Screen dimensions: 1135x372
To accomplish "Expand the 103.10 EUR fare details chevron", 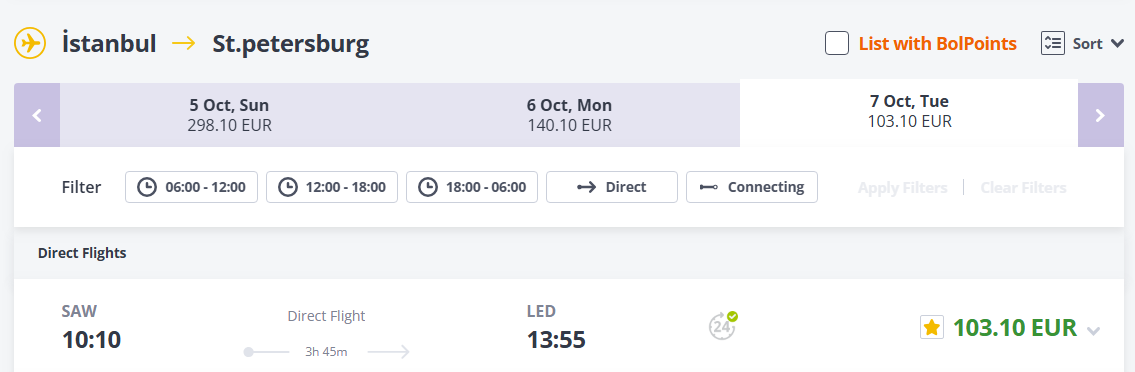I will [1094, 331].
